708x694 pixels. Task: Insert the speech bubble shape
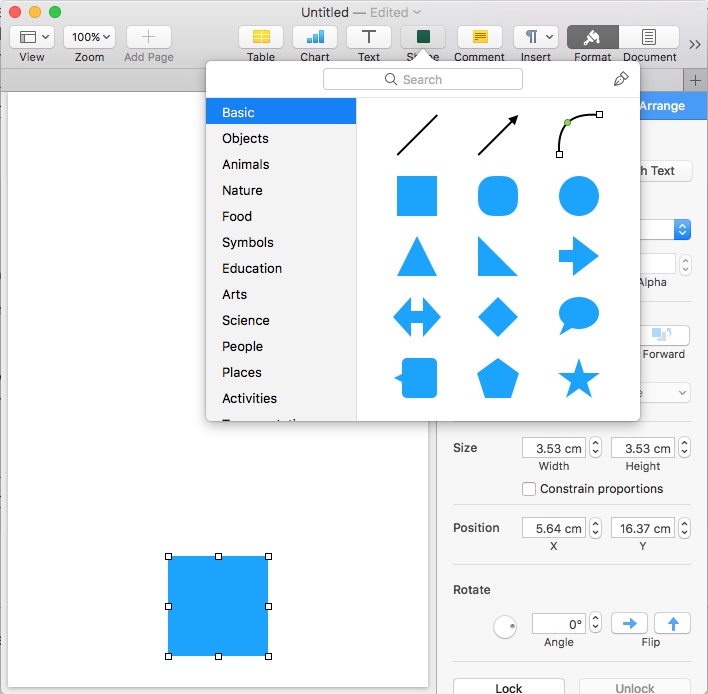click(x=578, y=316)
